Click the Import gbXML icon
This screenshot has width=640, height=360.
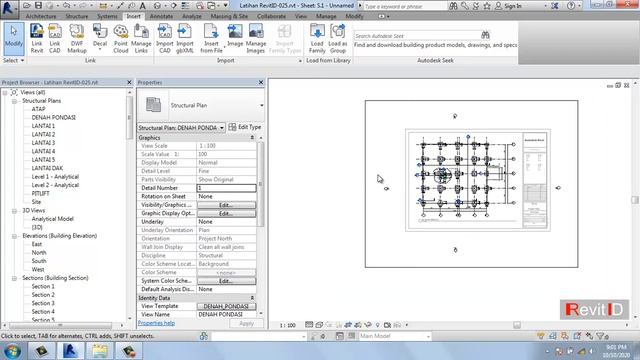184,39
